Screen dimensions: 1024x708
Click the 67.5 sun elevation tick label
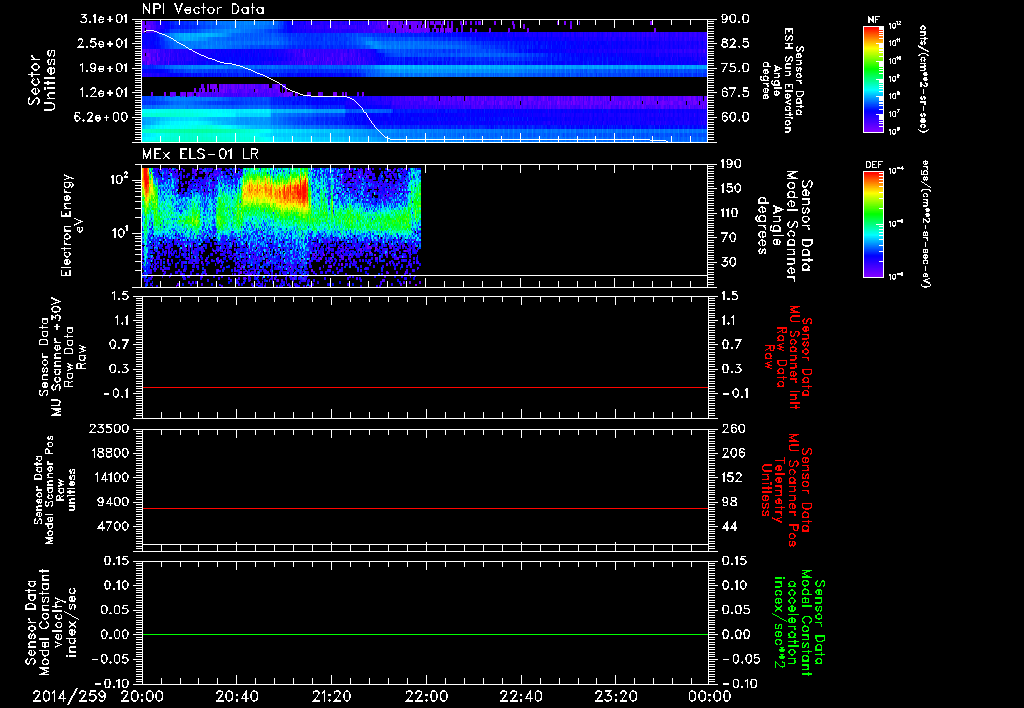(x=735, y=92)
